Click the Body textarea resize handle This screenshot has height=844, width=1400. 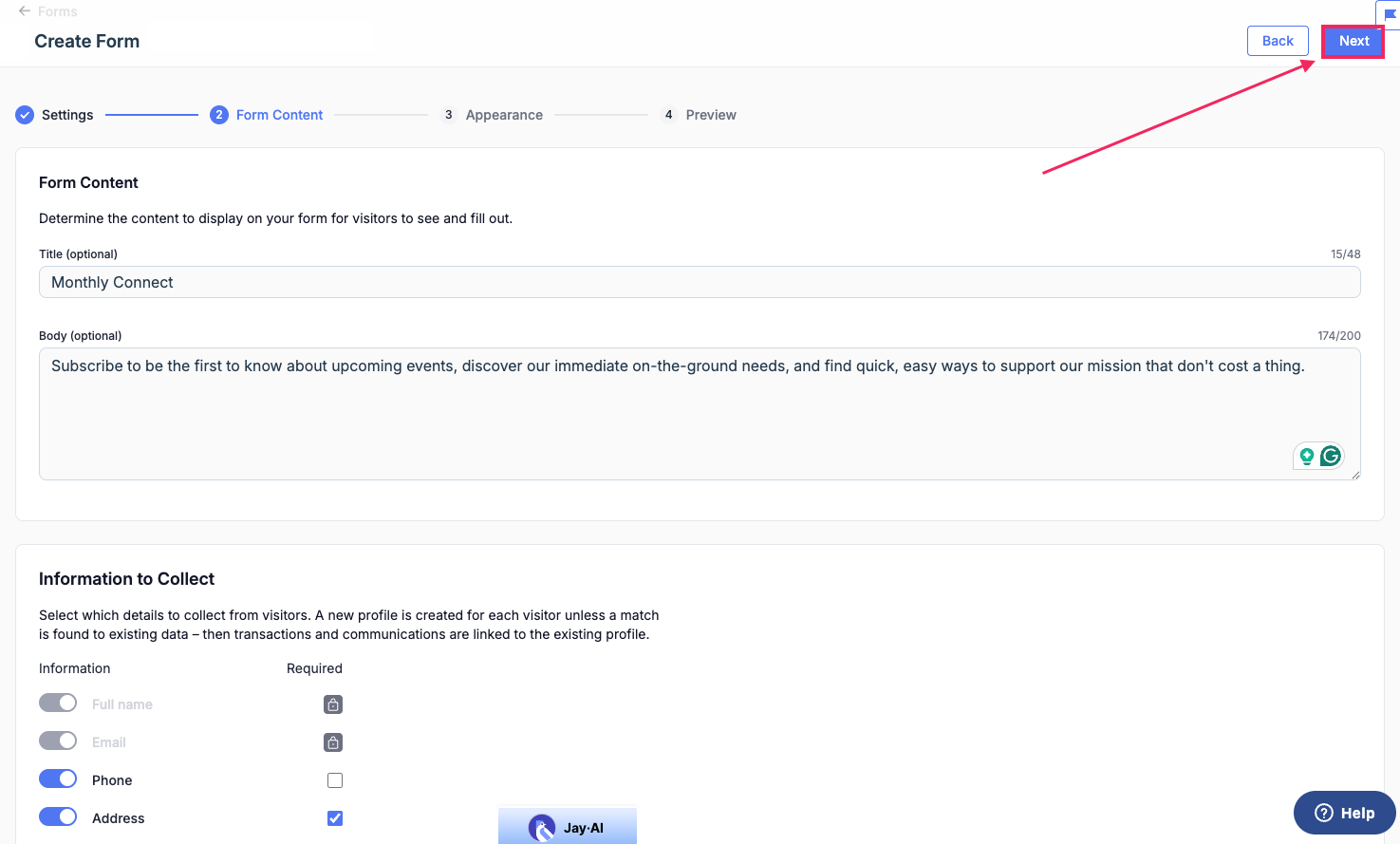(1355, 475)
